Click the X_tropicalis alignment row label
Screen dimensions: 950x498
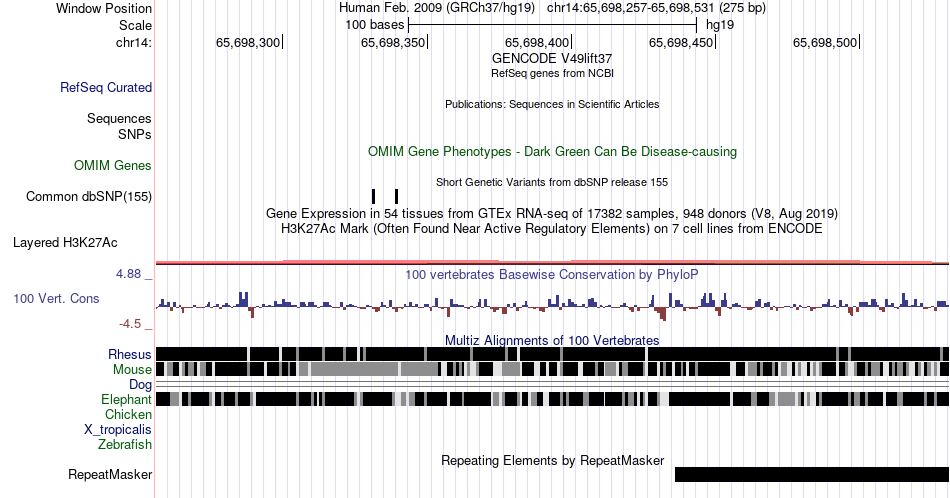pos(118,430)
